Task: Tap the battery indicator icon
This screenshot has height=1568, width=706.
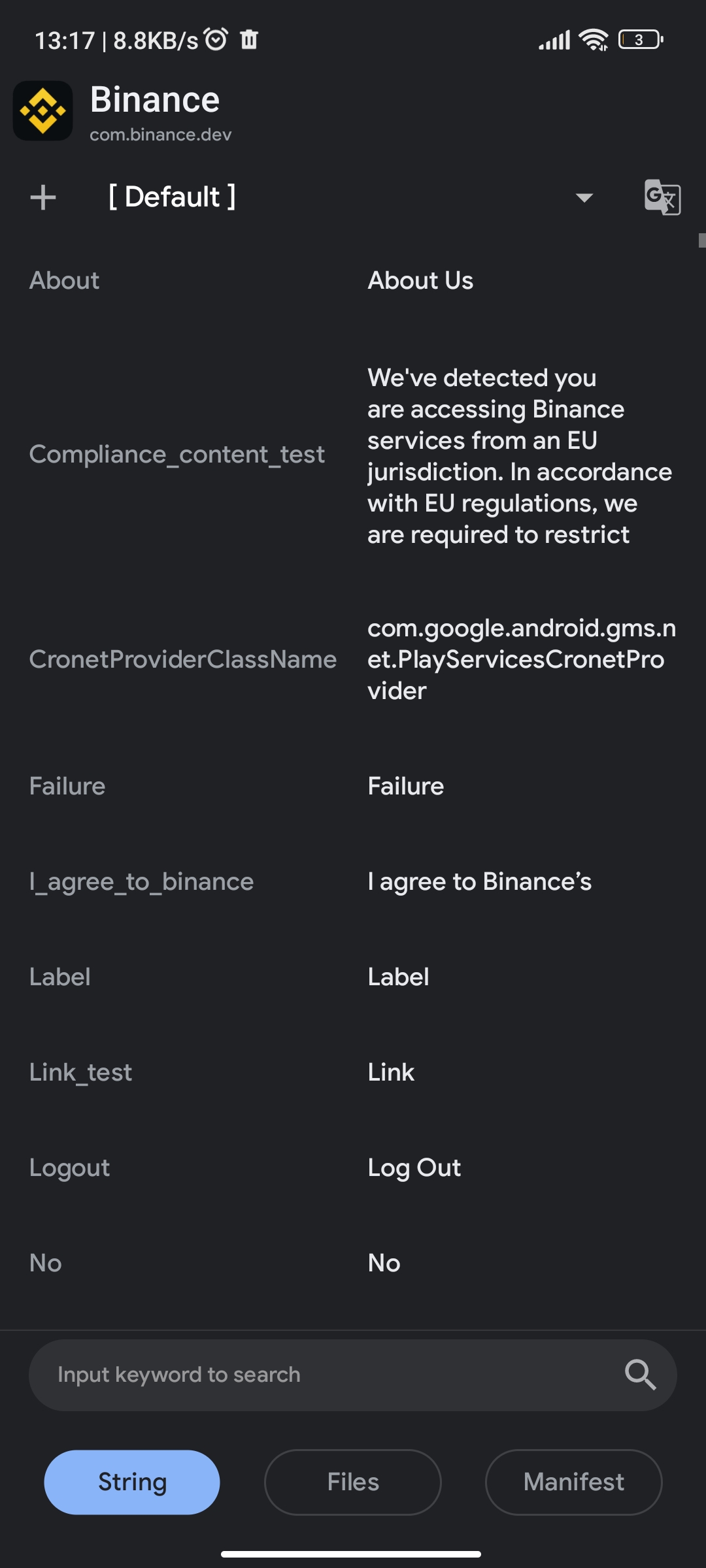Action: click(641, 40)
